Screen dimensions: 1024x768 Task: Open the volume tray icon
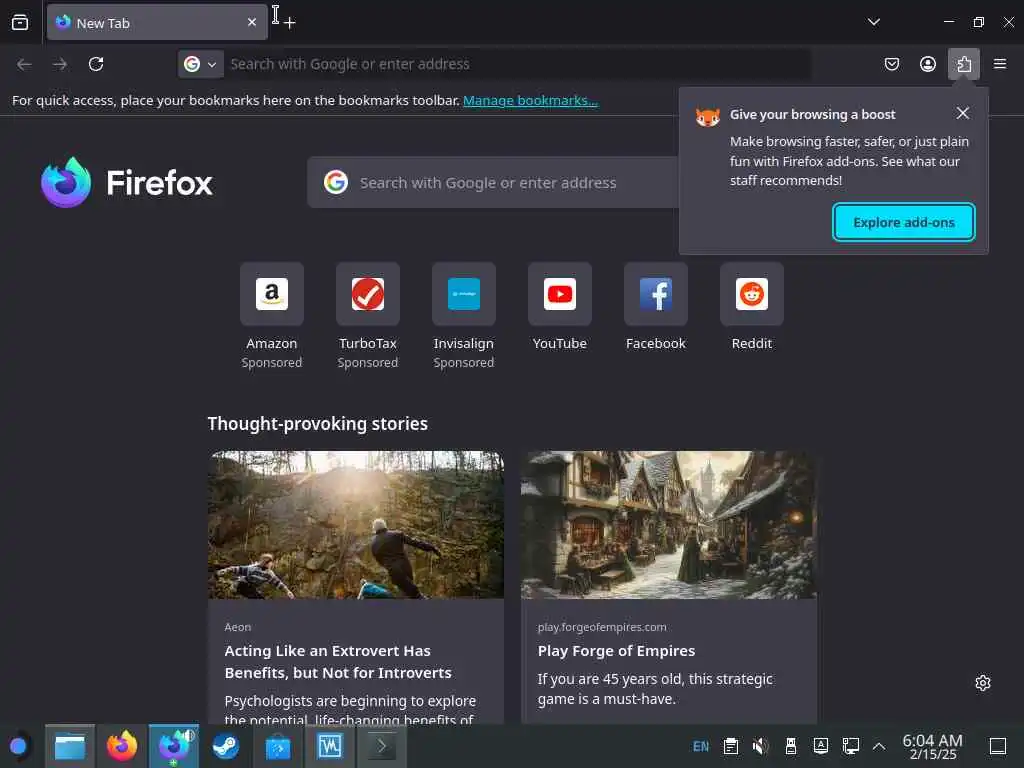(760, 746)
